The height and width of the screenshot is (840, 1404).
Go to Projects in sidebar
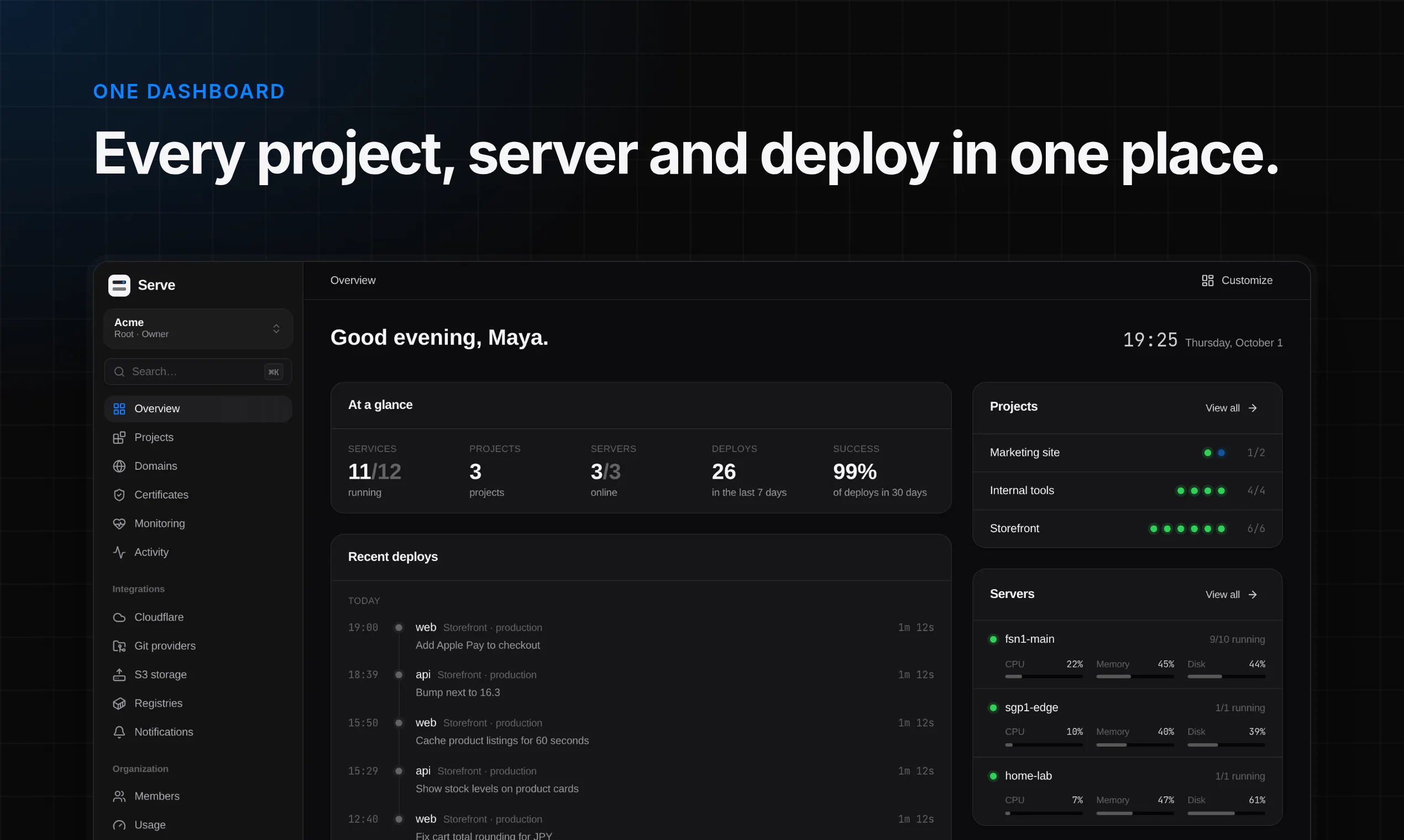pyautogui.click(x=198, y=438)
